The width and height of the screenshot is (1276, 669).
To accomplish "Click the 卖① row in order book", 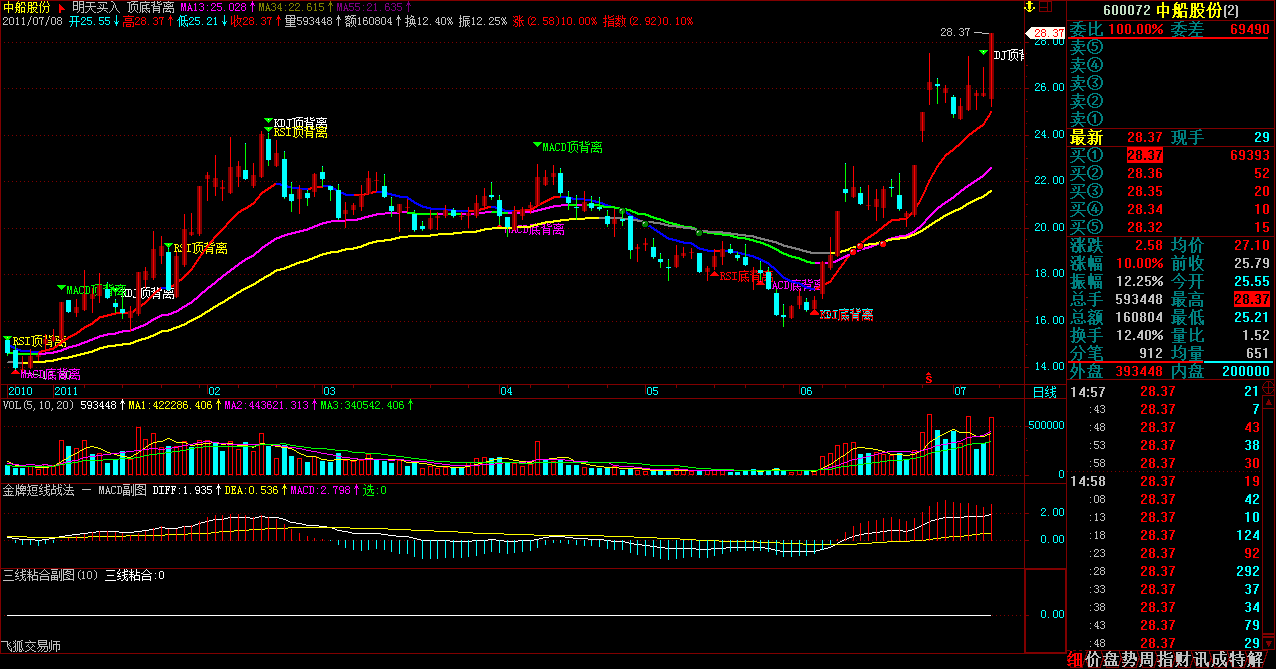I will click(1171, 119).
